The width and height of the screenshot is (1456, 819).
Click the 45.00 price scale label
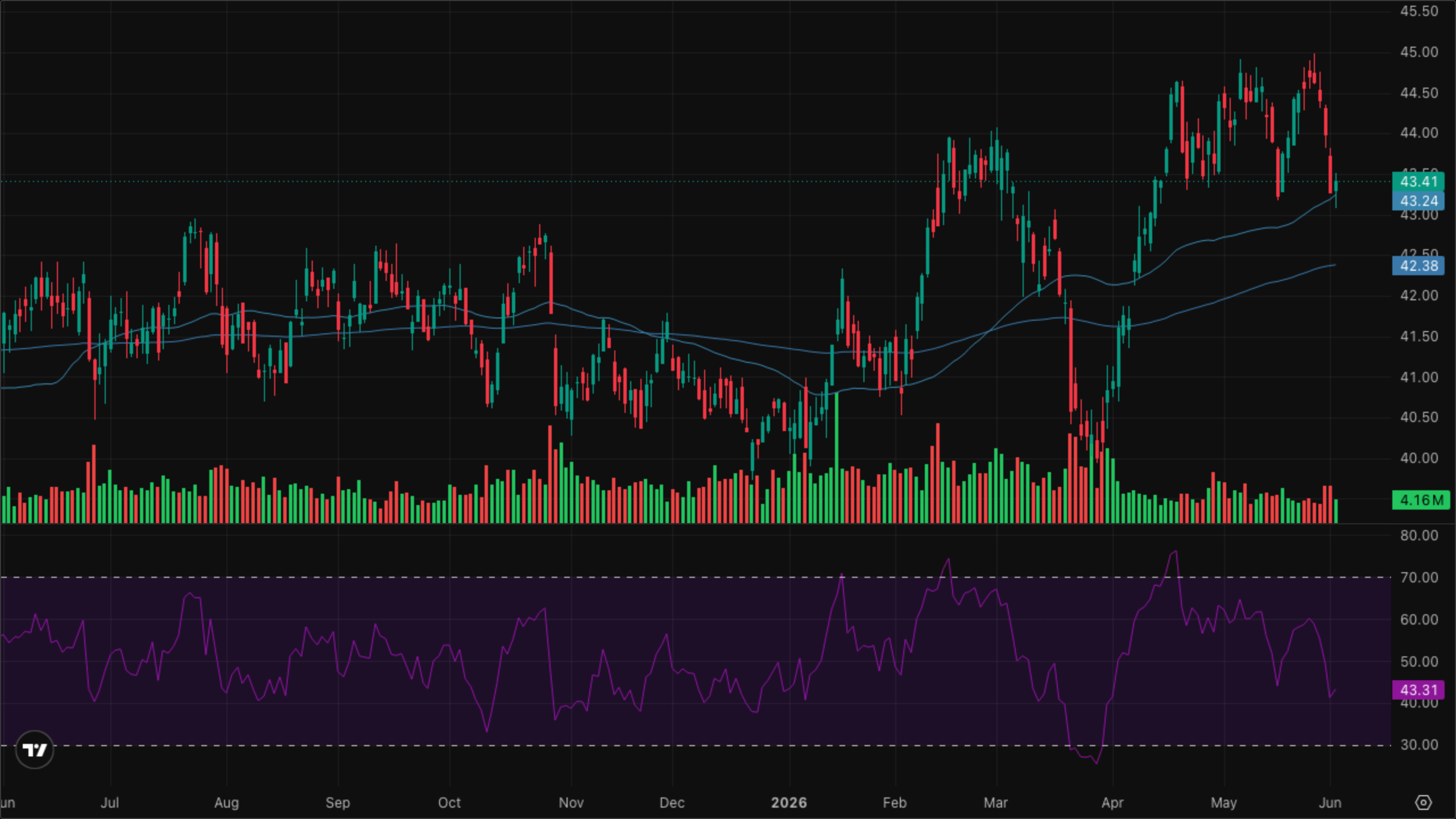[x=1418, y=52]
